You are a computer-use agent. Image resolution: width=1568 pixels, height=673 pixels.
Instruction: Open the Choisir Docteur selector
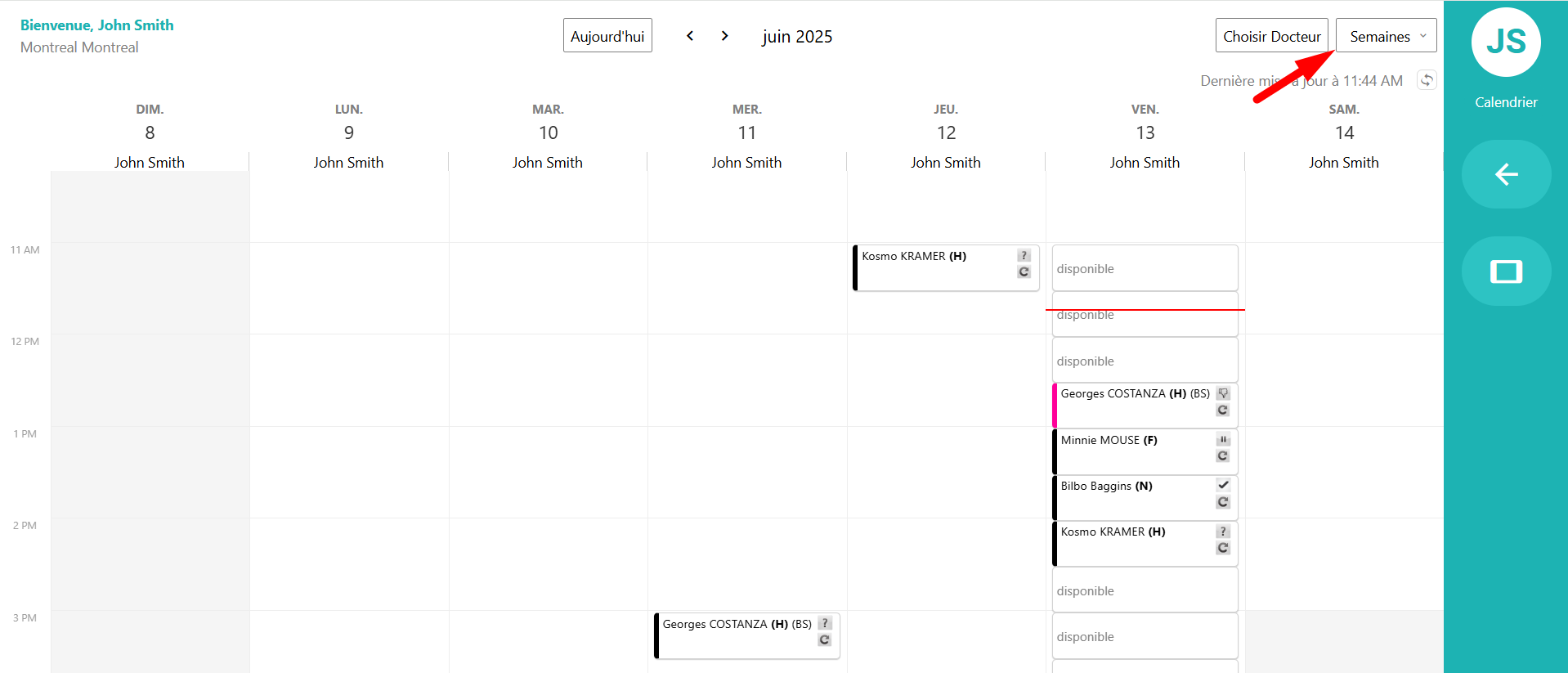pos(1271,35)
